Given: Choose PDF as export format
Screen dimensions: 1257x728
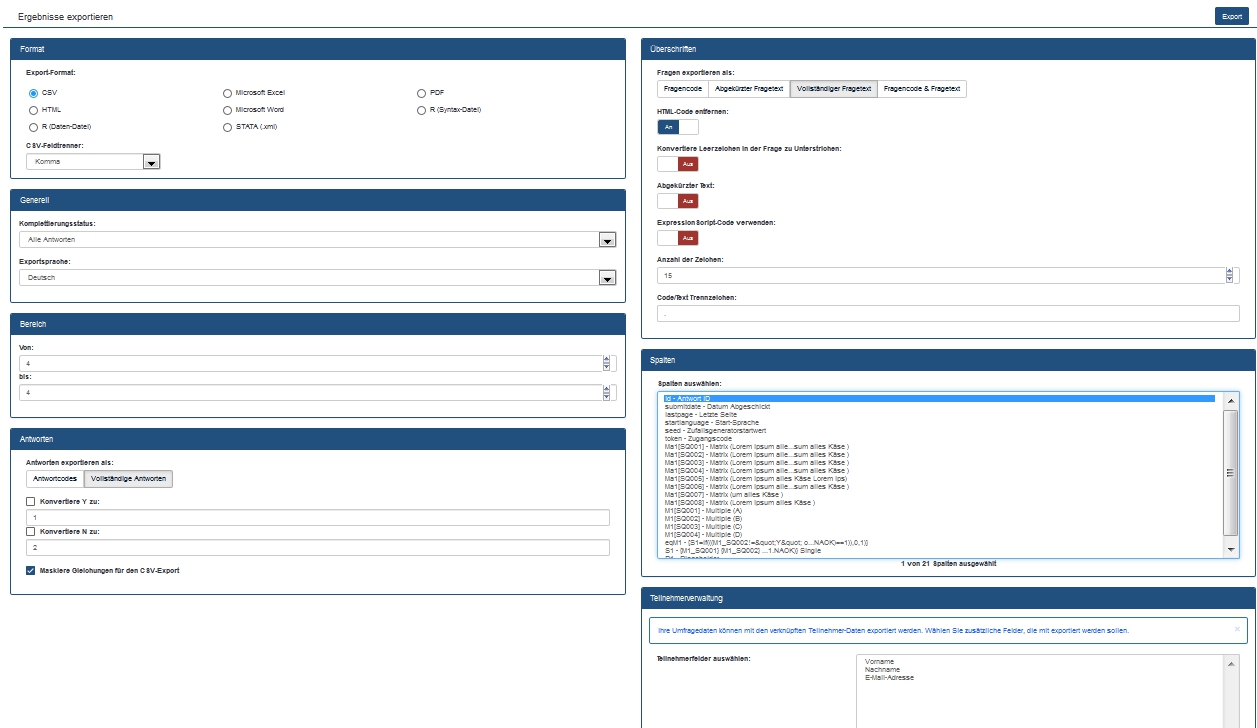Looking at the screenshot, I should (x=422, y=93).
